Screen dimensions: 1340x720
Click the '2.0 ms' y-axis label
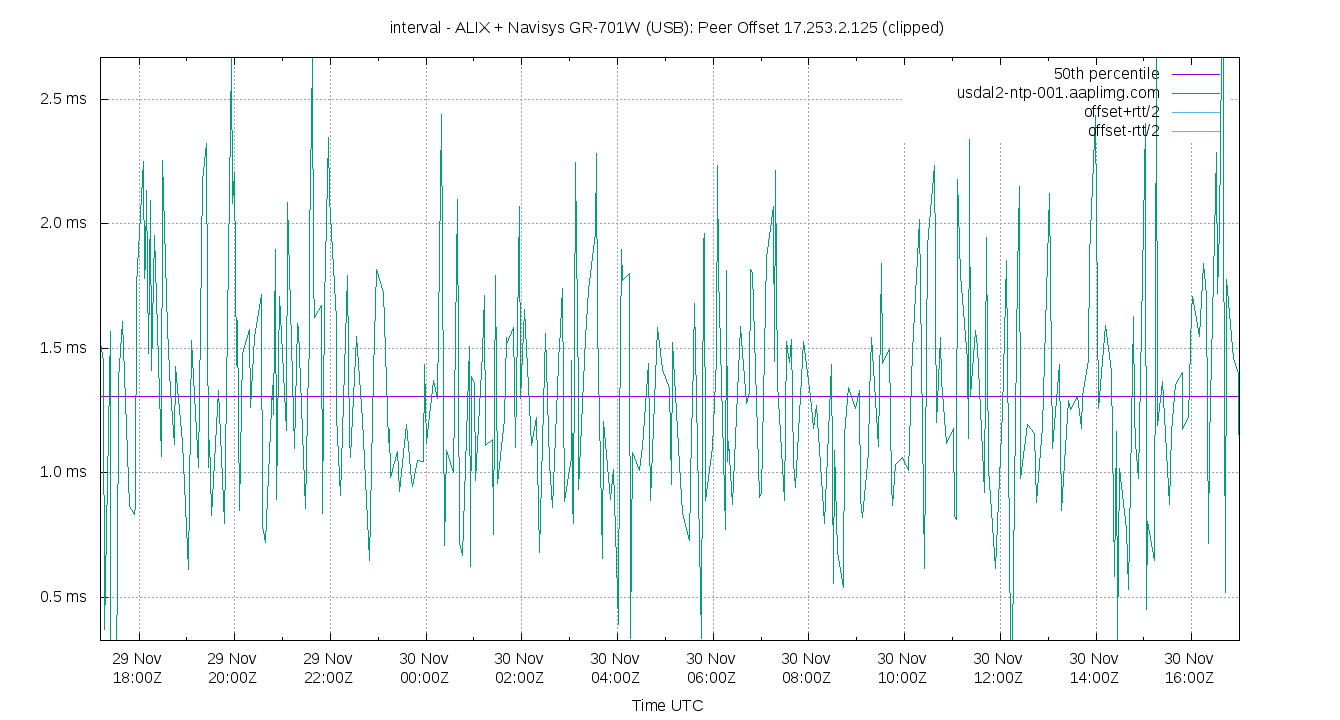[64, 223]
